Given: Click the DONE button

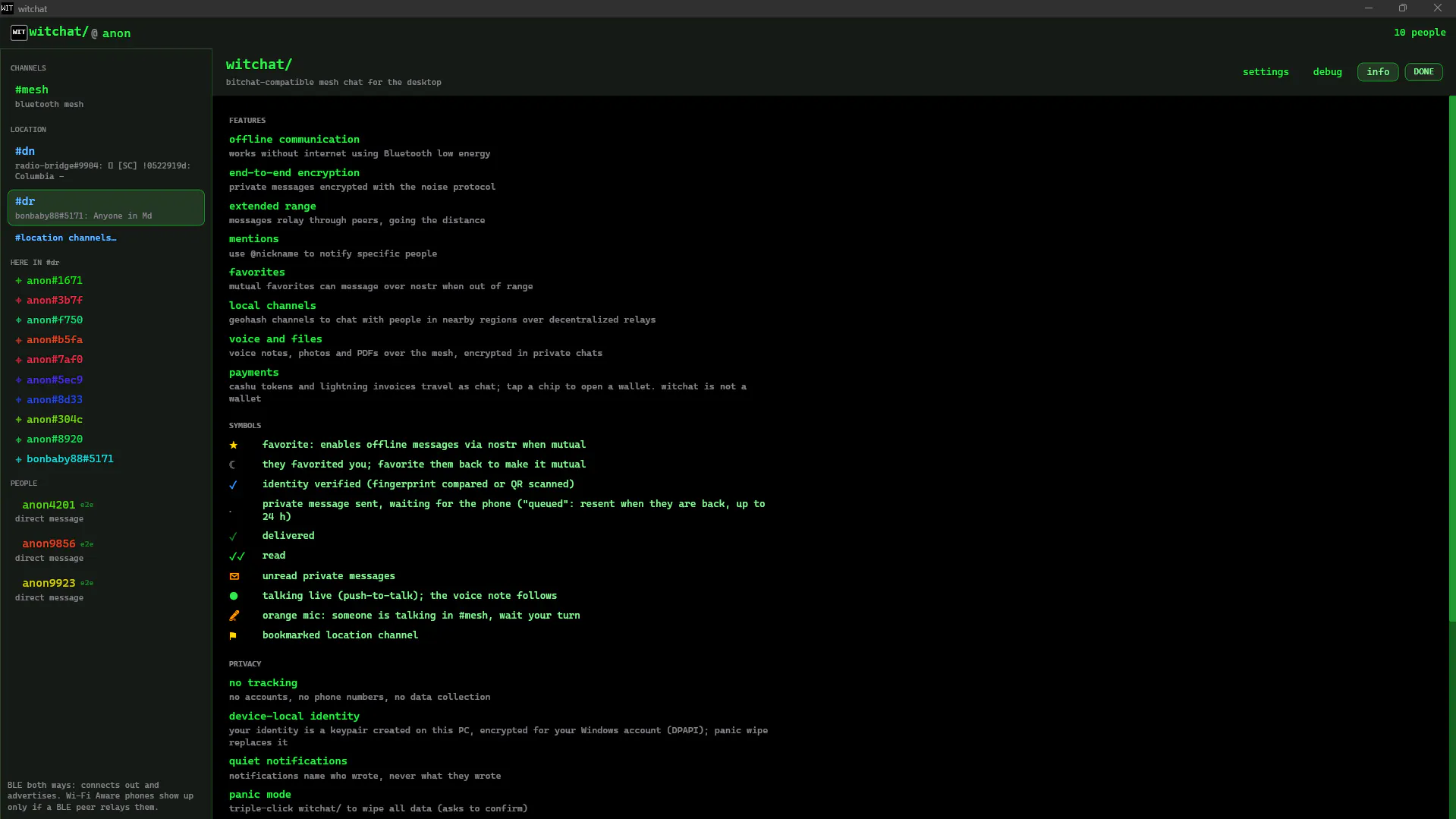Looking at the screenshot, I should pos(1423,72).
